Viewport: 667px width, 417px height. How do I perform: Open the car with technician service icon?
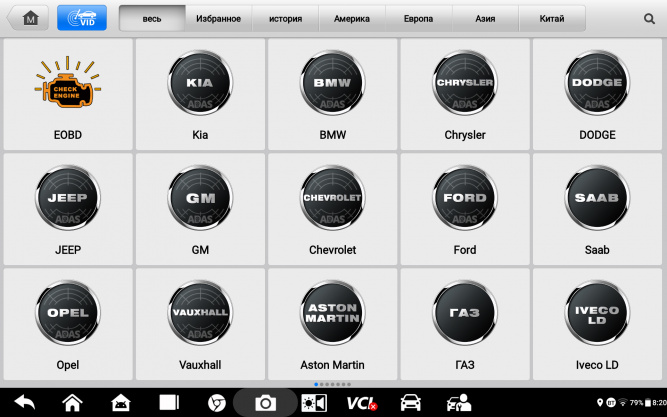click(459, 403)
